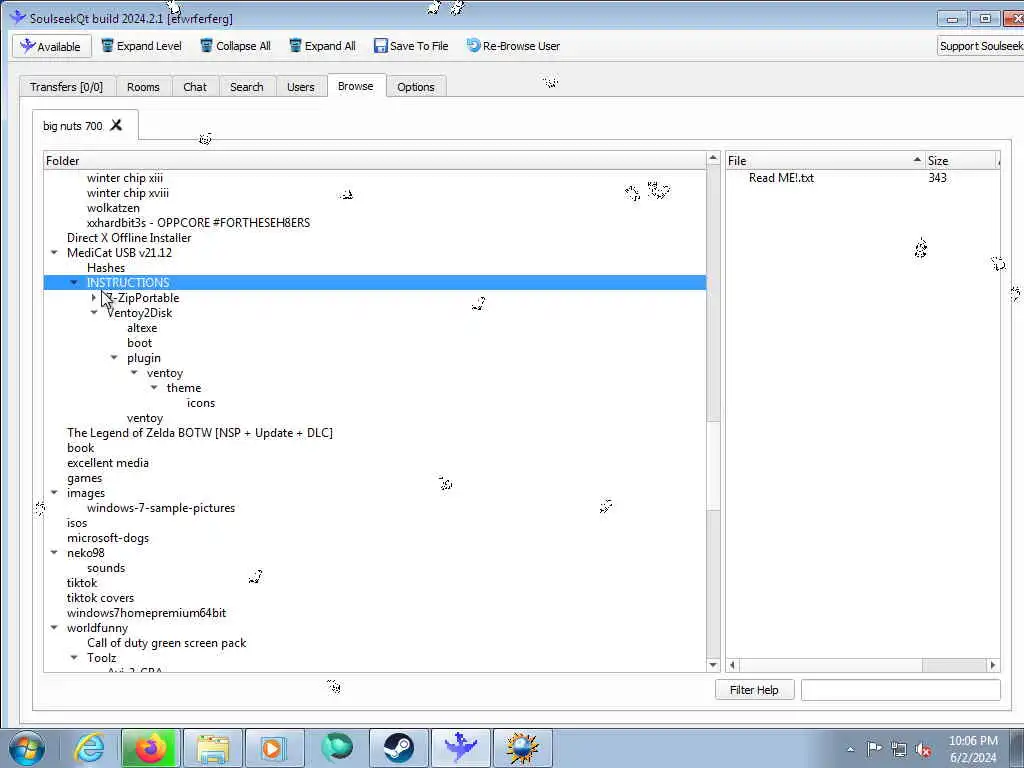Screen dimensions: 1024x768
Task: Collapse the plugin folder arrow
Action: (114, 358)
